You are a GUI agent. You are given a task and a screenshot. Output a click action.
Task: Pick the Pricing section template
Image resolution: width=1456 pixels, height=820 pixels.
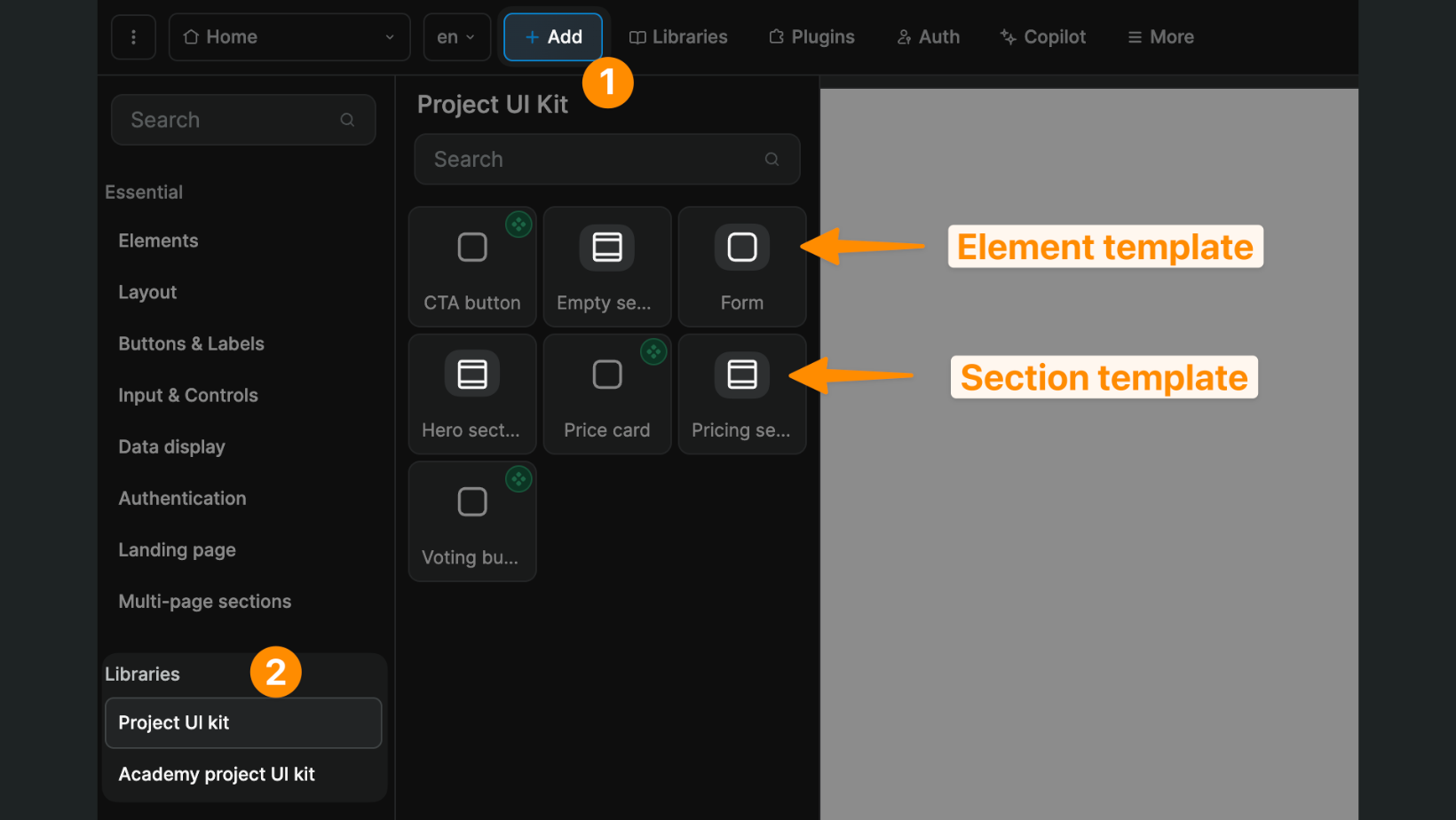tap(741, 393)
